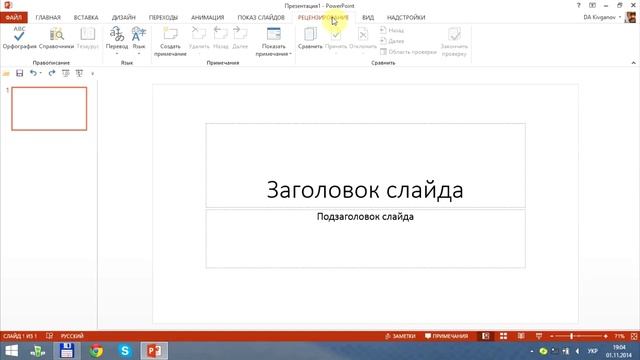Open Skype from the taskbar
Viewport: 640px width, 360px height.
(x=125, y=351)
